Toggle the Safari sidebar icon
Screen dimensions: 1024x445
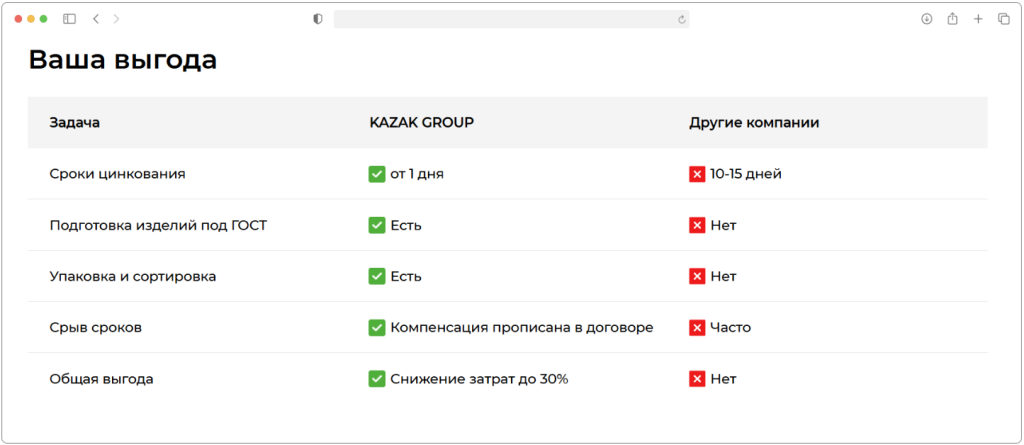point(69,19)
